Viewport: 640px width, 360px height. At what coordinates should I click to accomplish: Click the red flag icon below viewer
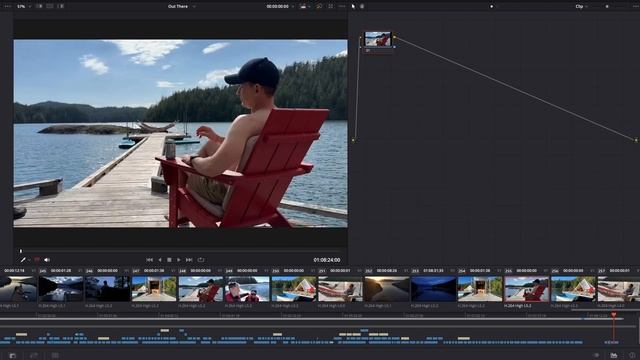click(37, 260)
